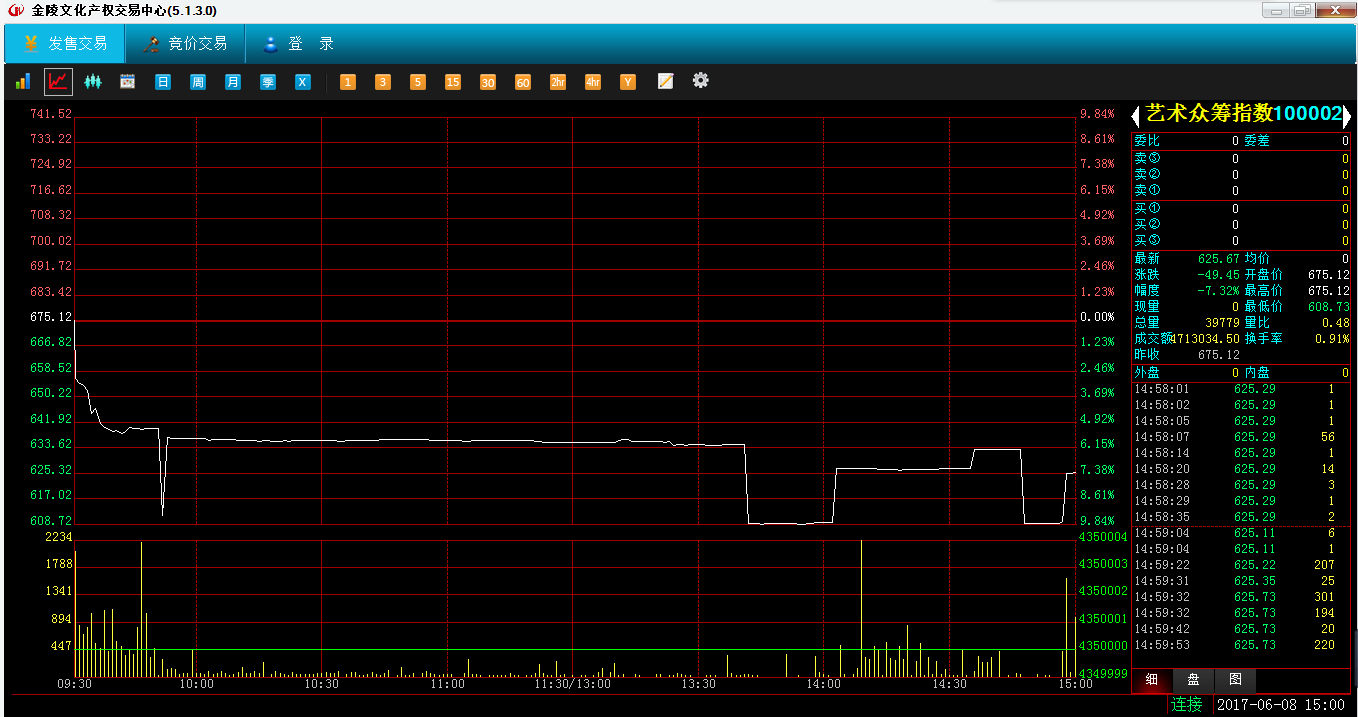Click the 连接 connection status

(x=1187, y=705)
